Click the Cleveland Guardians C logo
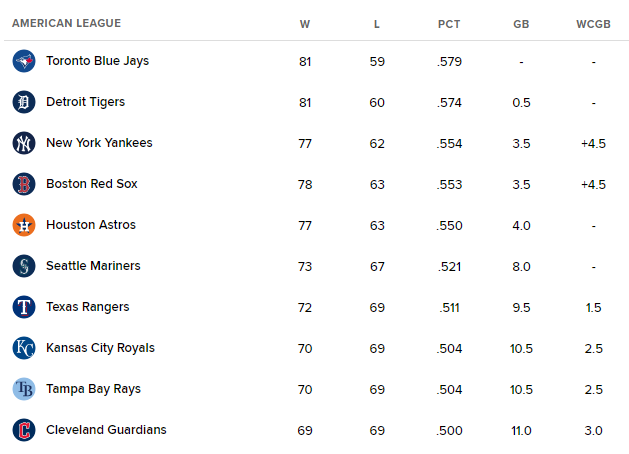Viewport: 629px width, 454px height. point(24,430)
